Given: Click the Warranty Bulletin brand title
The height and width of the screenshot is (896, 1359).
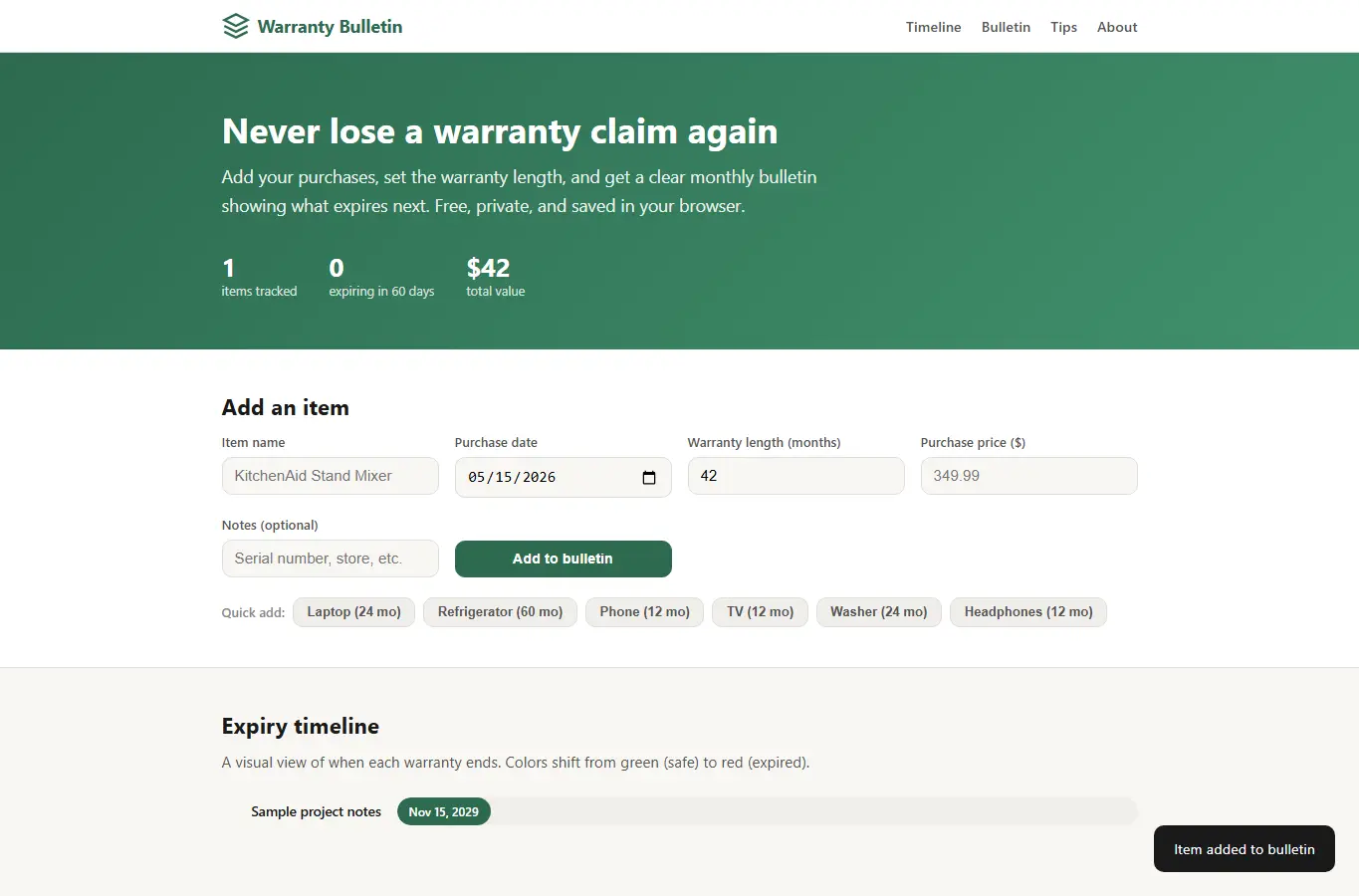Looking at the screenshot, I should click(x=330, y=27).
